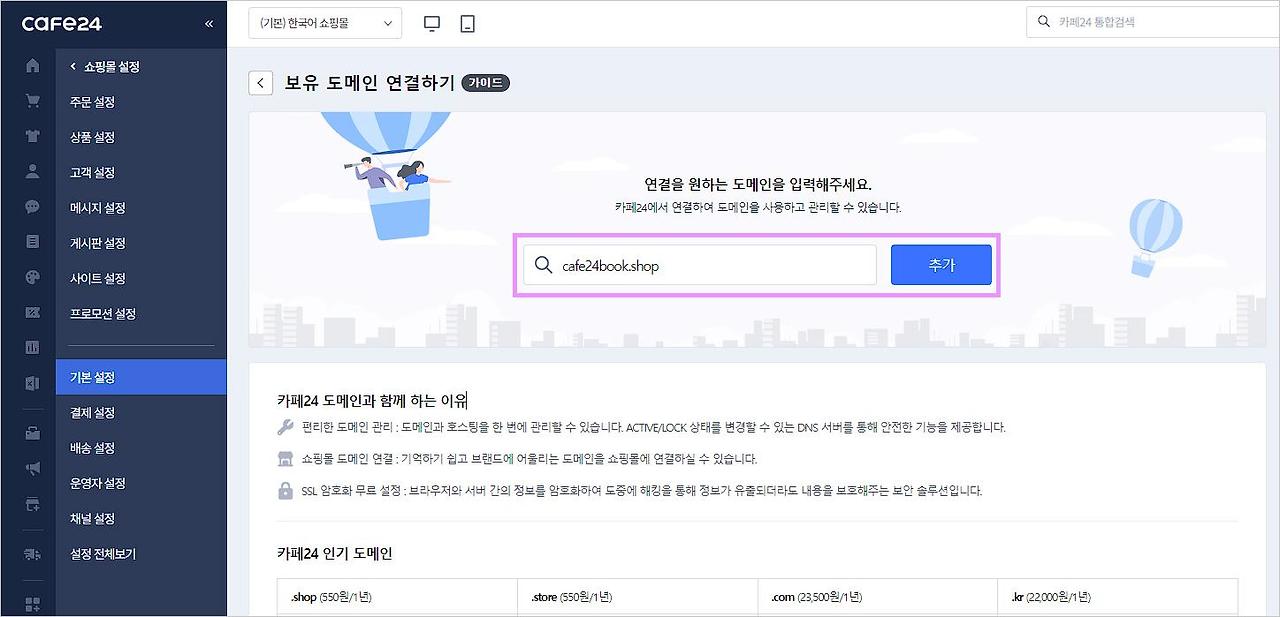The height and width of the screenshot is (617, 1280).
Task: Open the megaphone marketing icon
Action: 33,468
